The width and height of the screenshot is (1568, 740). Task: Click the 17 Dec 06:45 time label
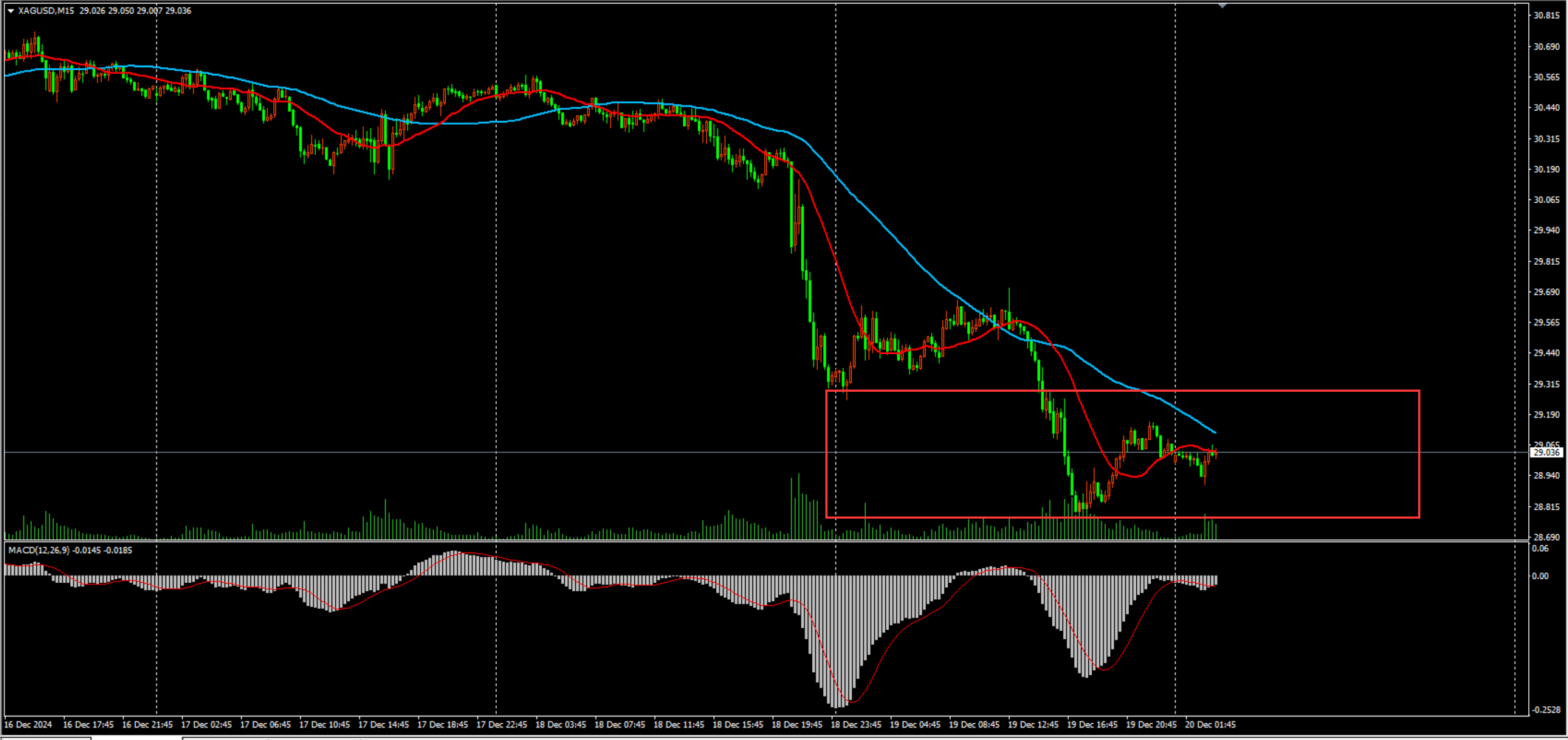(266, 725)
